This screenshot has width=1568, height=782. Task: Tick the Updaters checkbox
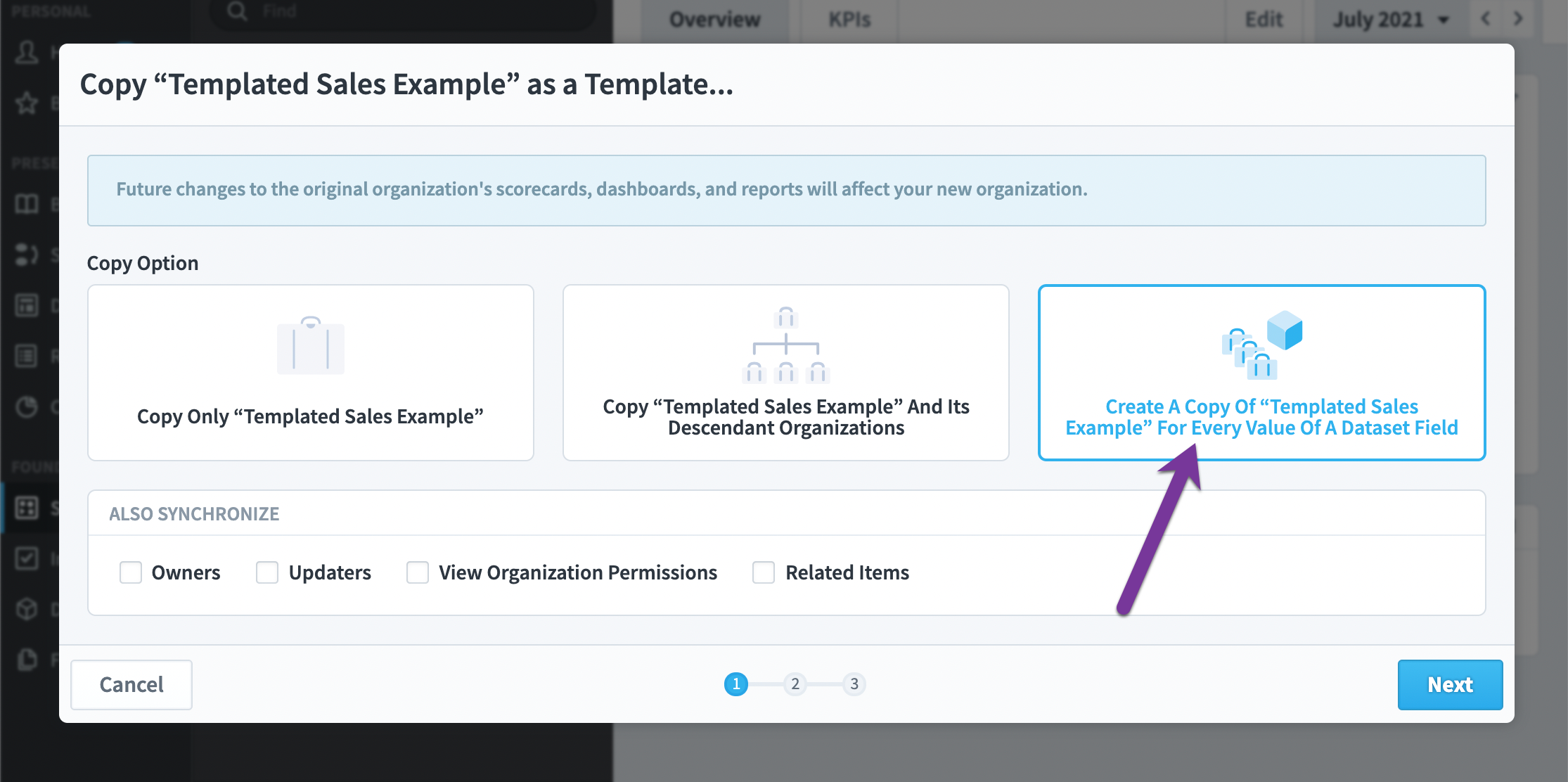[267, 572]
